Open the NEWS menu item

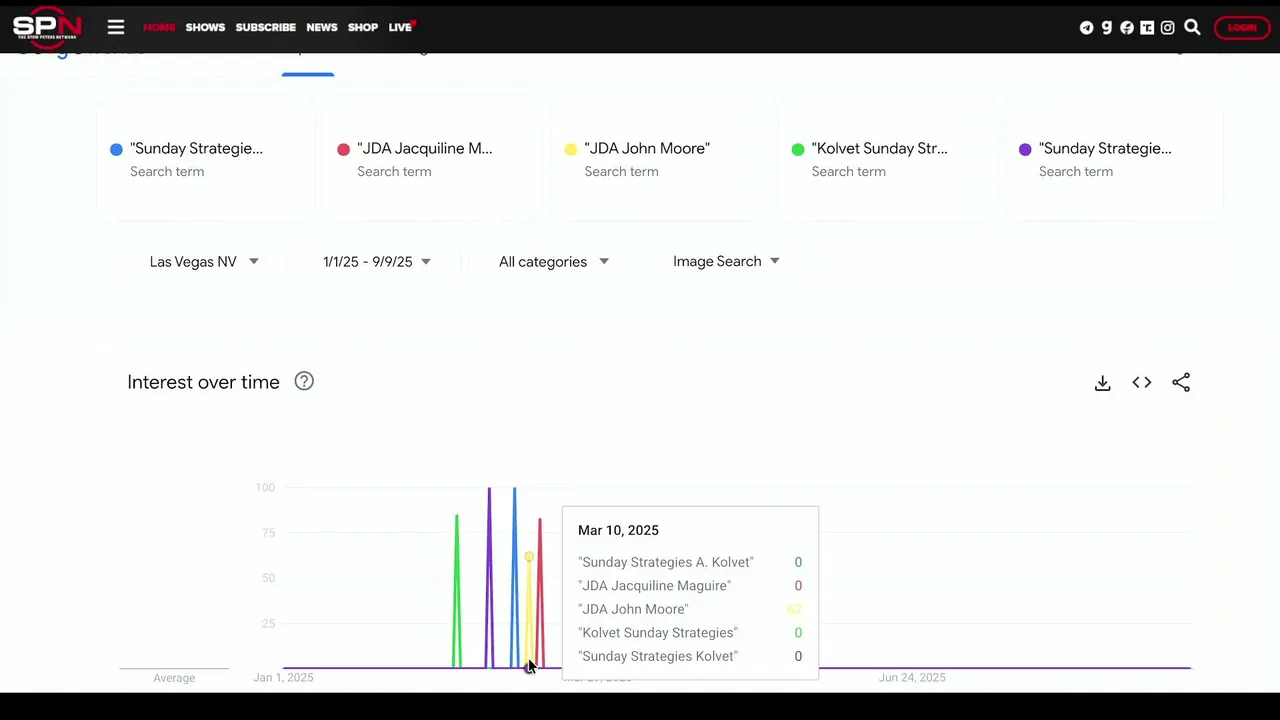click(322, 28)
